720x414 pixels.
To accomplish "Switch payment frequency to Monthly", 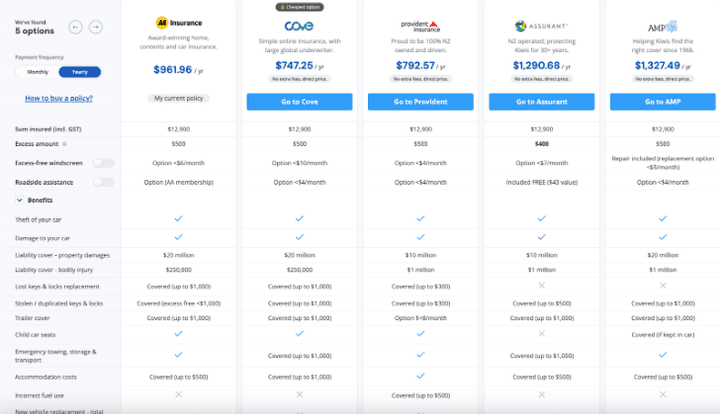I will click(x=38, y=72).
